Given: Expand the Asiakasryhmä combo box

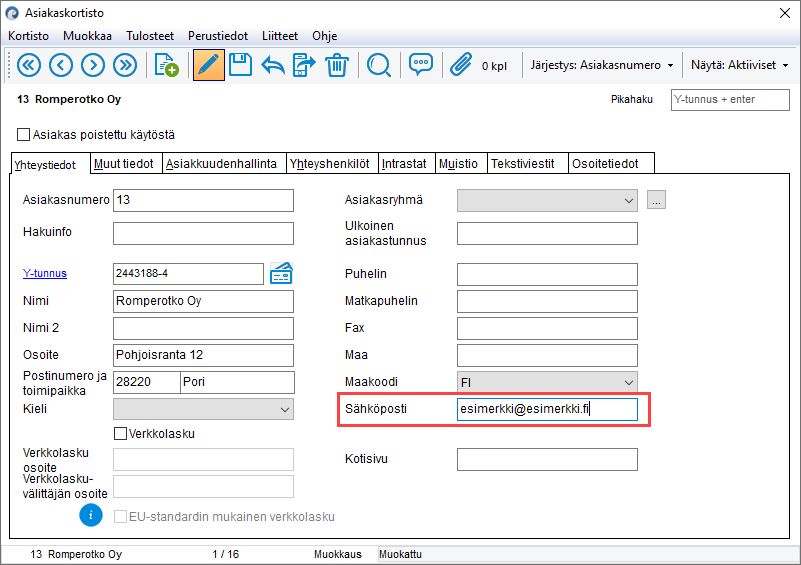Looking at the screenshot, I should (547, 200).
